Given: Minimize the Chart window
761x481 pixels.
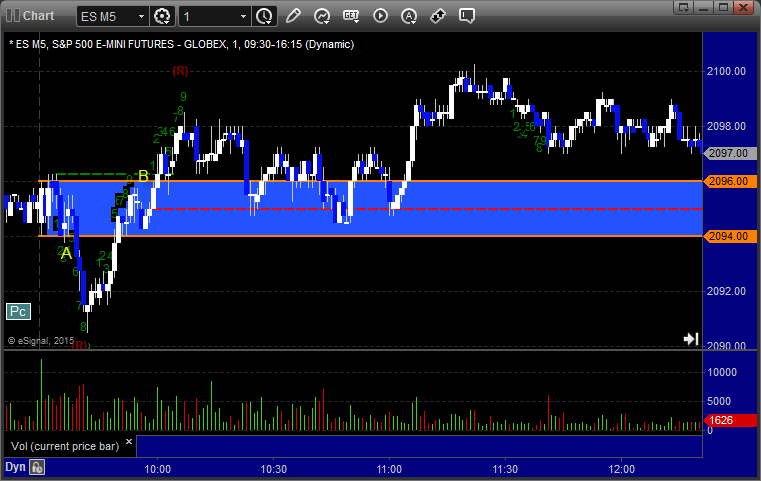Looking at the screenshot, I should point(704,7).
